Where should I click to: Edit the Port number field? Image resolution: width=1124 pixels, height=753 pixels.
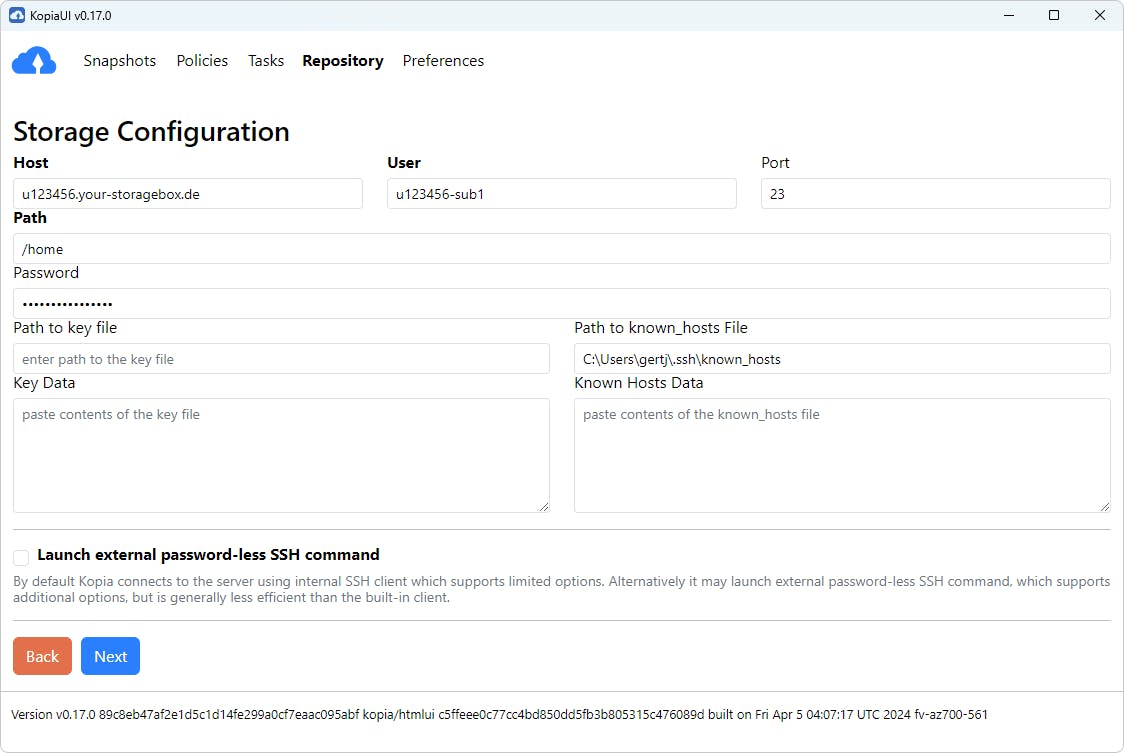[935, 194]
